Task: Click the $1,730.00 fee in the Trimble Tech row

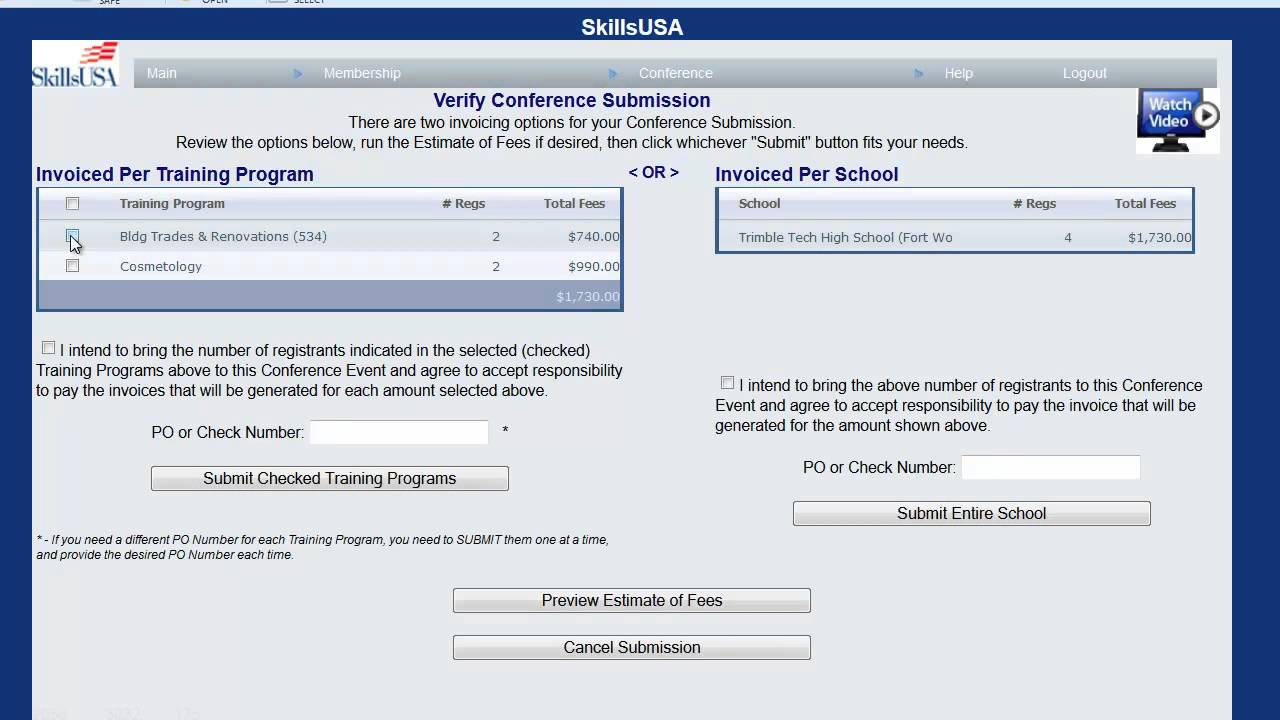Action: pyautogui.click(x=1160, y=238)
